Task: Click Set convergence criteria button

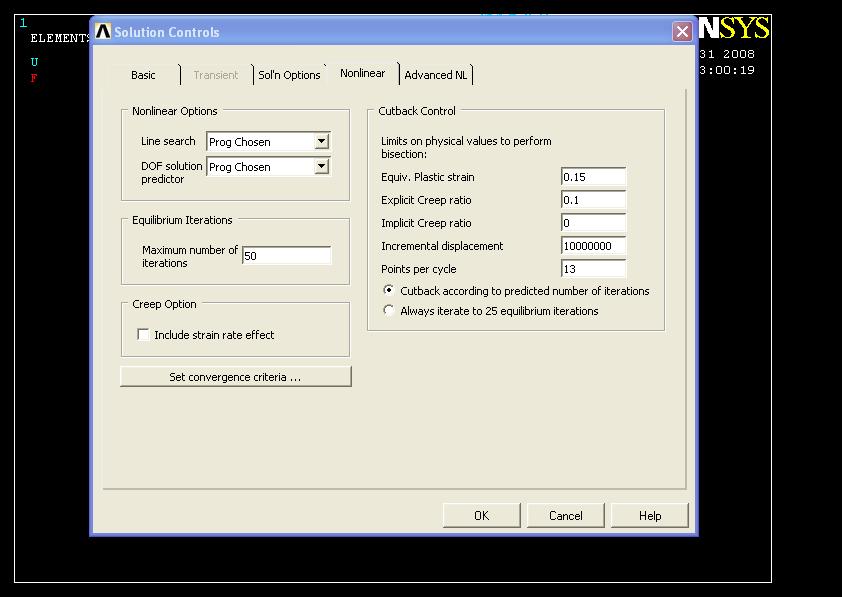Action: [x=235, y=377]
